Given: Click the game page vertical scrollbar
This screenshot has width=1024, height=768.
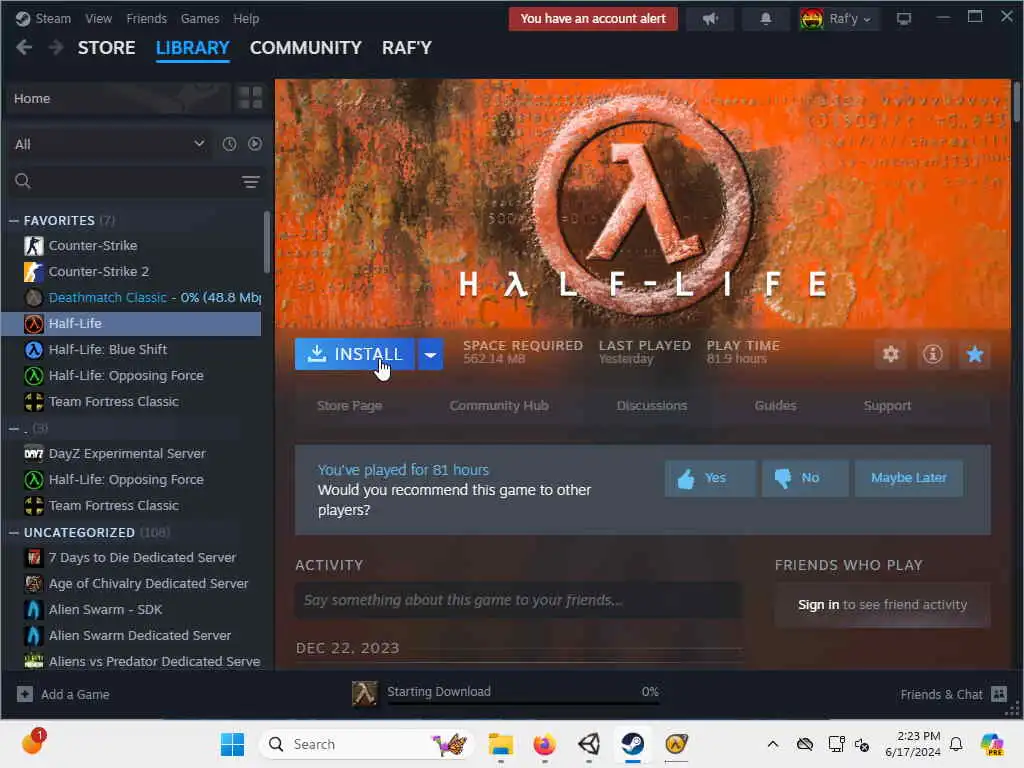Looking at the screenshot, I should (x=1016, y=101).
